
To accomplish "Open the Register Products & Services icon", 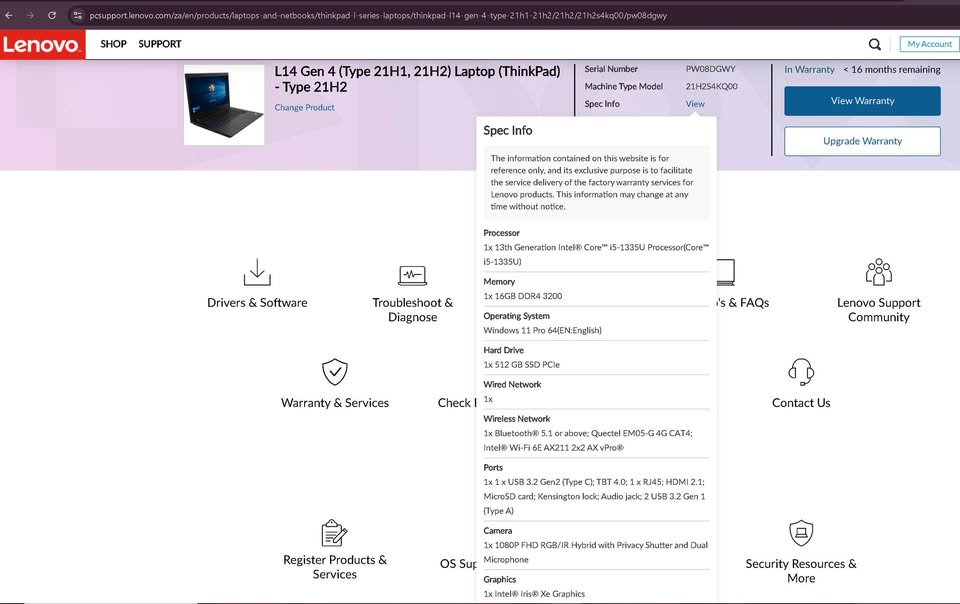I will point(334,532).
